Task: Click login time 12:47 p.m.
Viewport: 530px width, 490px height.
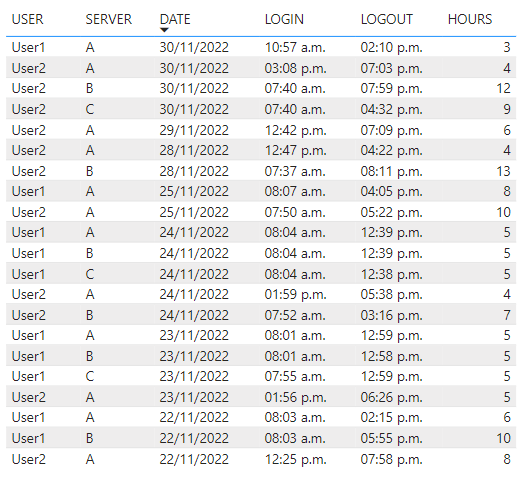Action: (x=295, y=150)
